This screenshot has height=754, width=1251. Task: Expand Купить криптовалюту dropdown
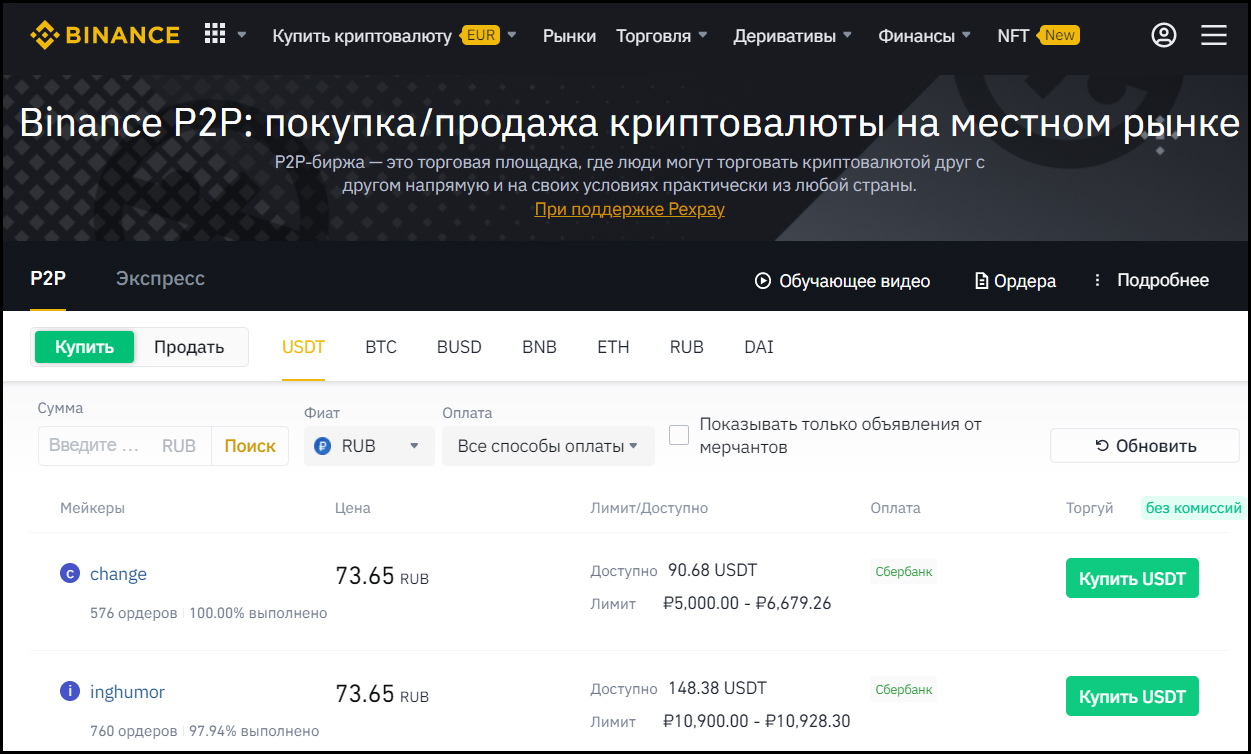tap(512, 35)
